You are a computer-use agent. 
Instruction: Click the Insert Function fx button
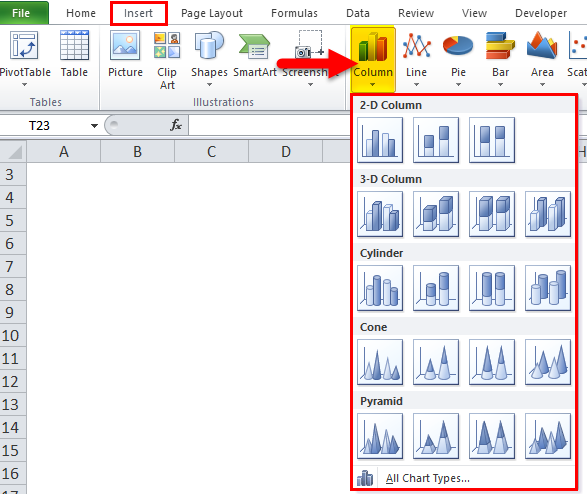[176, 125]
